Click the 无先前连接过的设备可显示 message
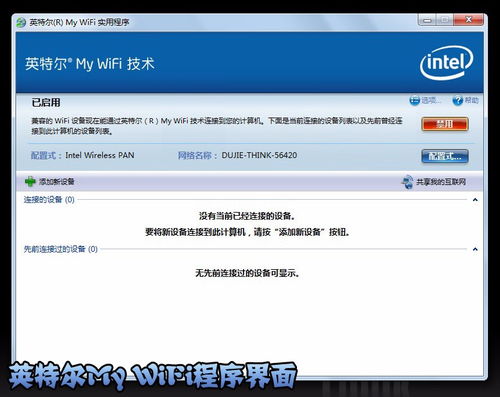This screenshot has height=397, width=500. (247, 273)
